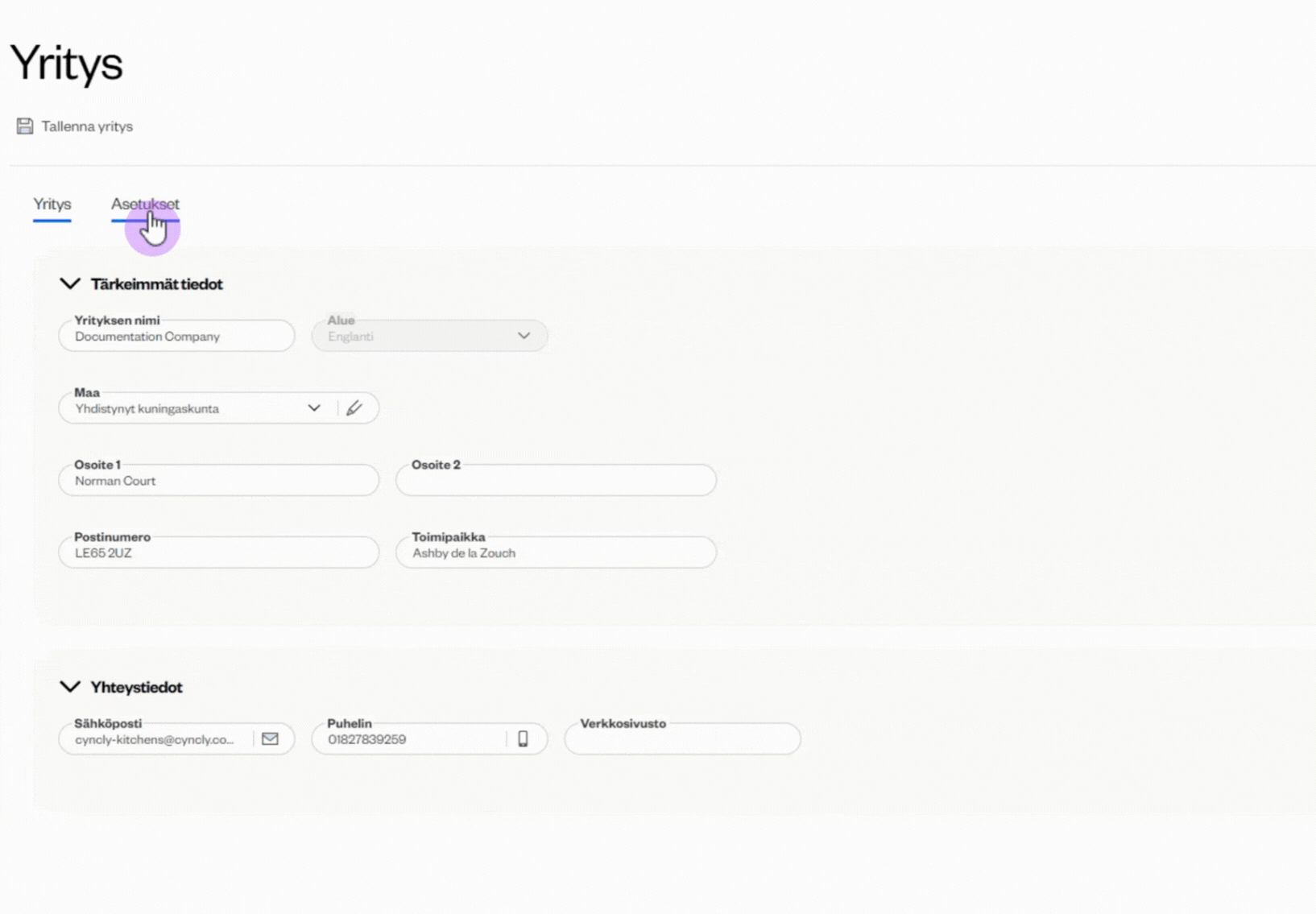Click the floppy disk save icon
The width and height of the screenshot is (1316, 914).
coord(25,126)
